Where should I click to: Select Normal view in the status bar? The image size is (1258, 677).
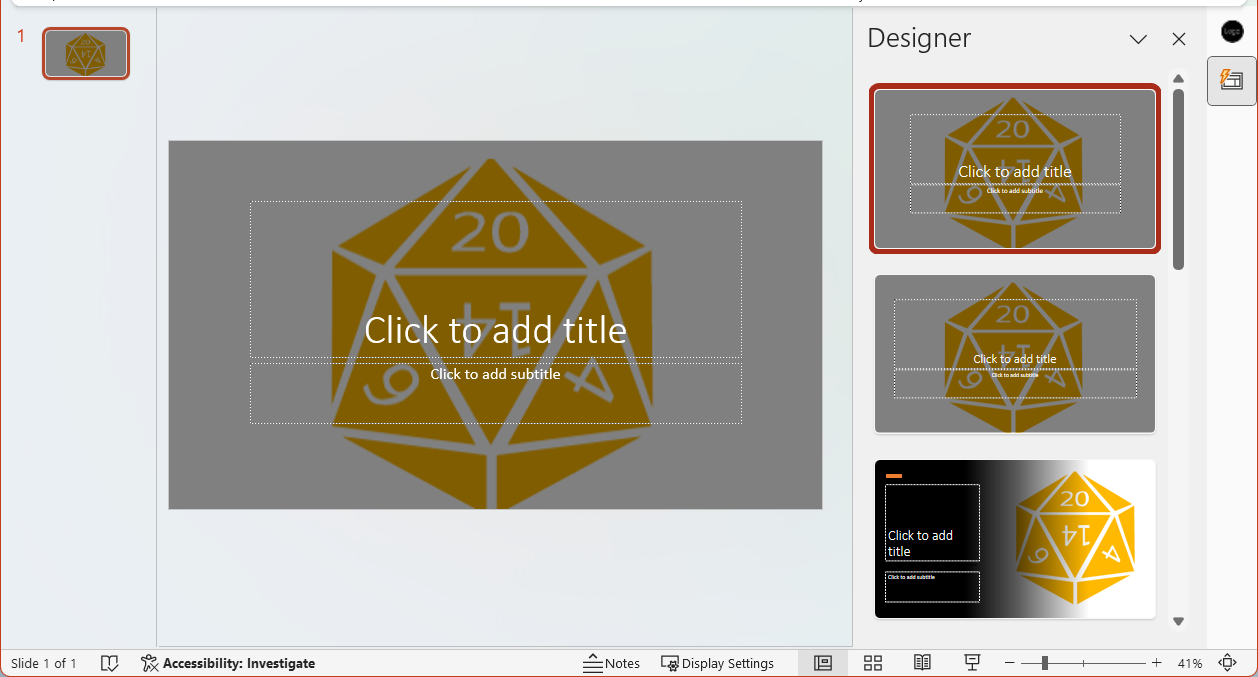[822, 662]
